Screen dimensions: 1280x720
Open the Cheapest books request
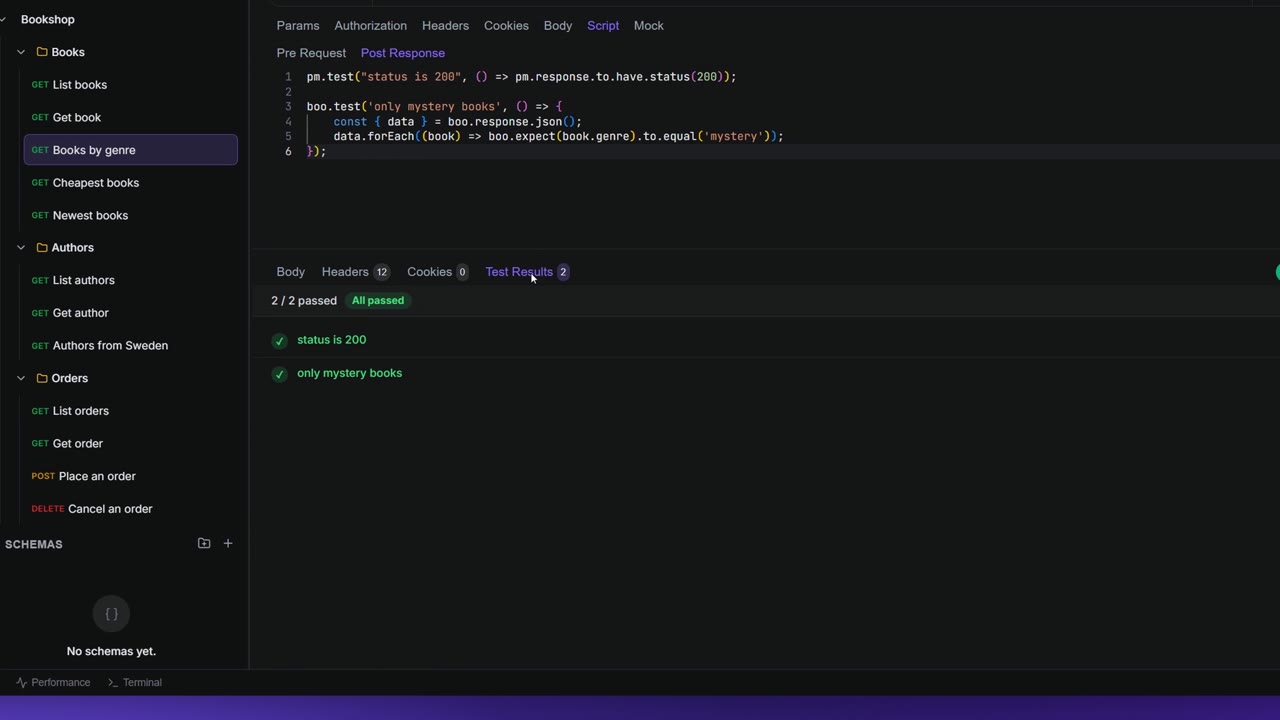pos(131,183)
